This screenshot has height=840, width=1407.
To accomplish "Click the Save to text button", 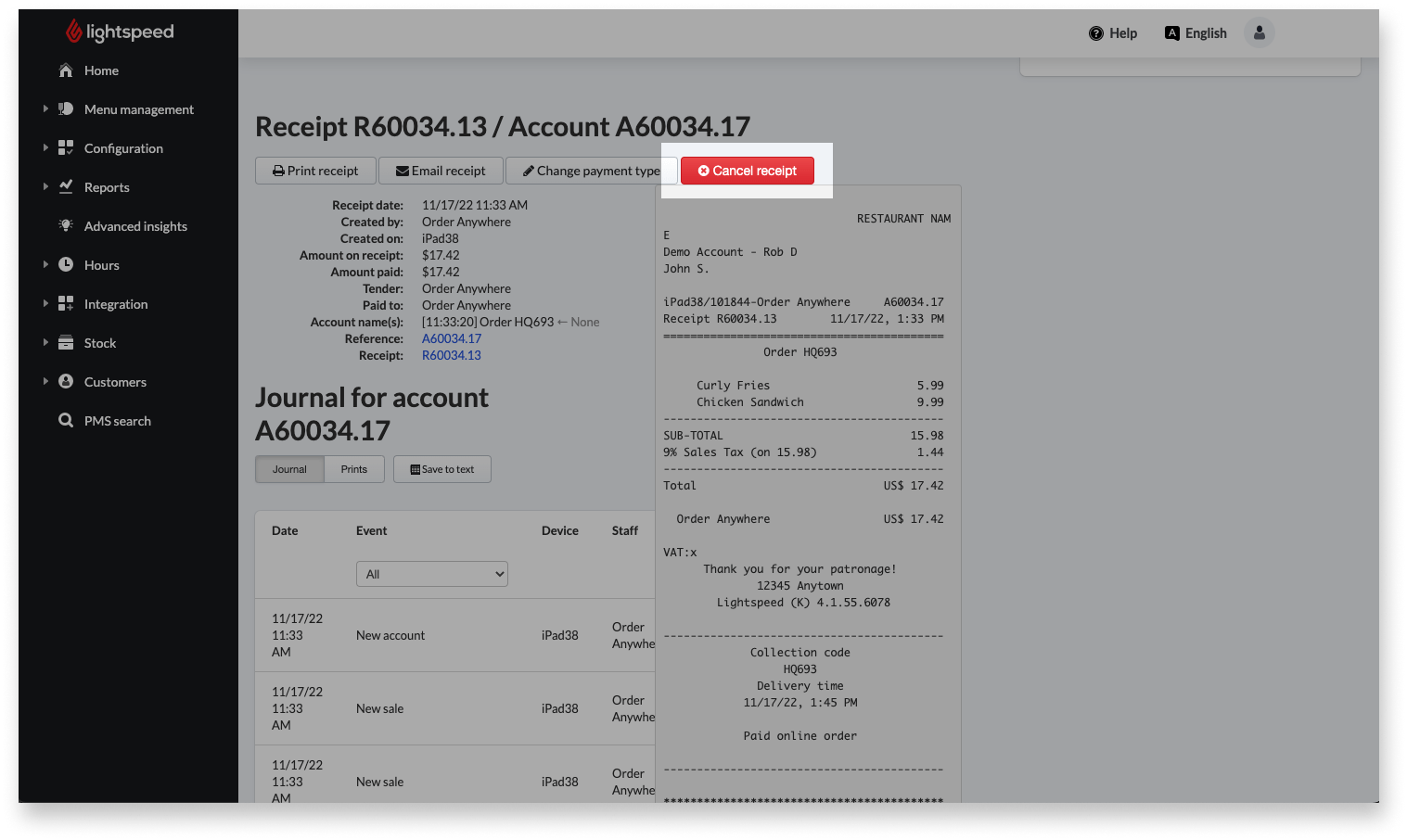I will click(442, 469).
